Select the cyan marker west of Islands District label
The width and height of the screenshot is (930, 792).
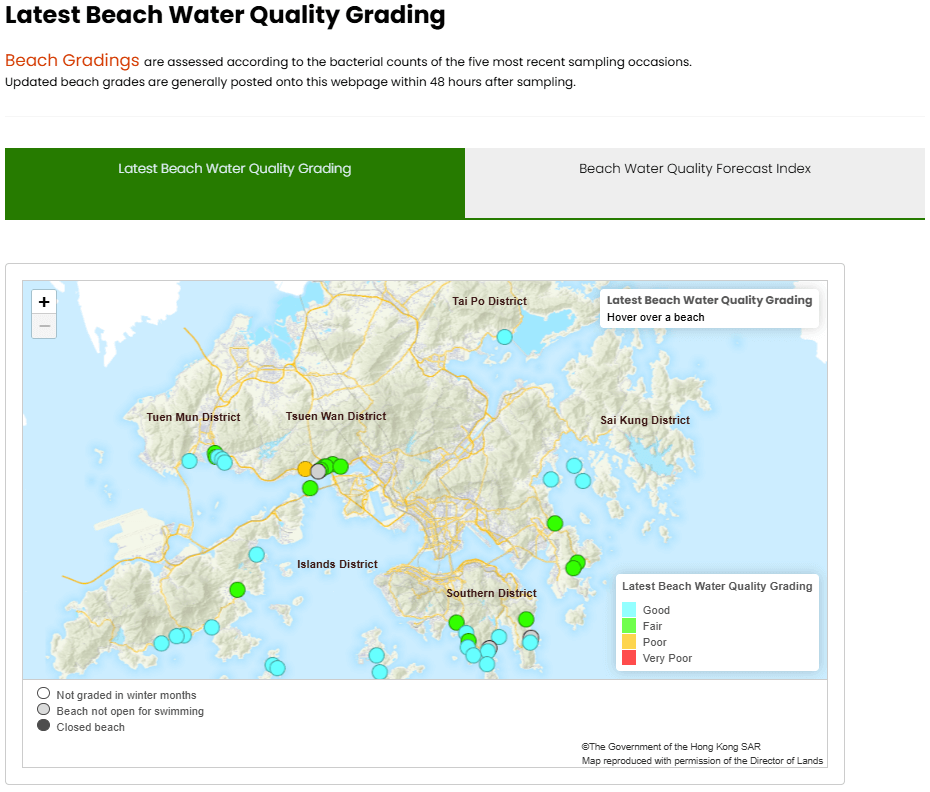[x=255, y=553]
